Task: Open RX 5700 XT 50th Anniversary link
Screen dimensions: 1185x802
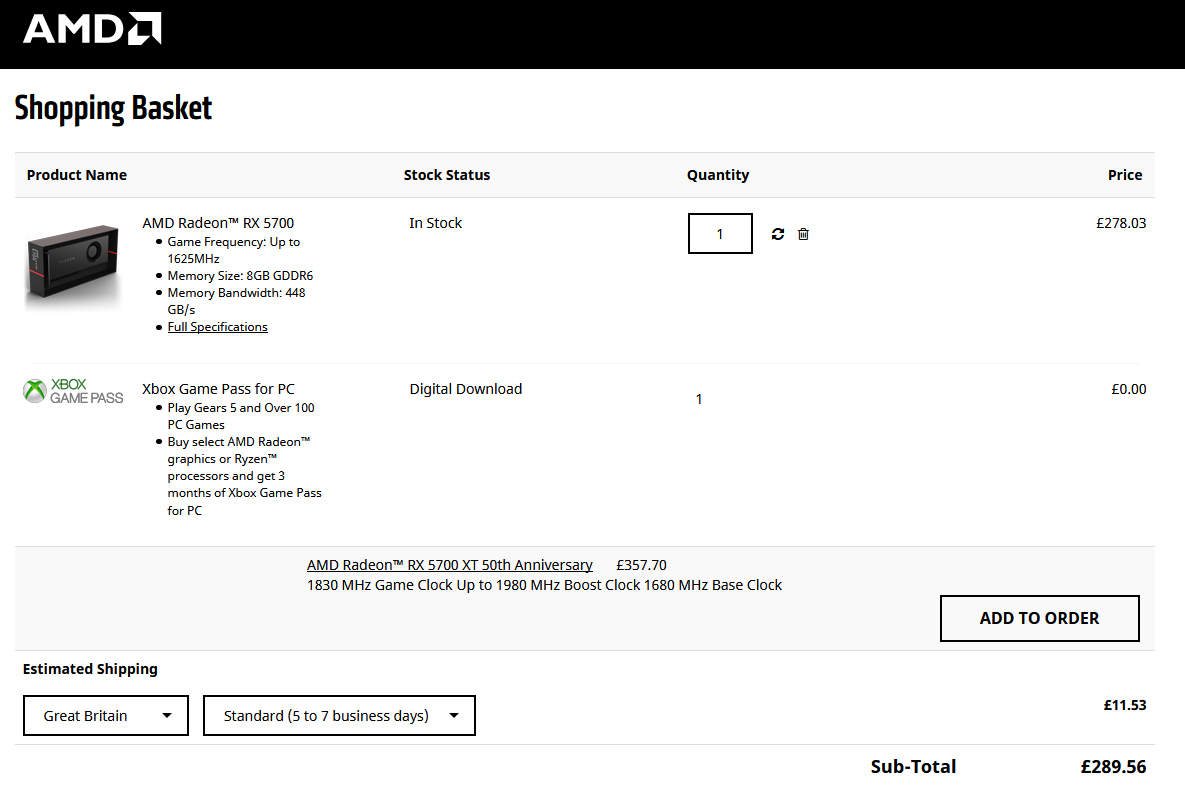Action: (450, 565)
